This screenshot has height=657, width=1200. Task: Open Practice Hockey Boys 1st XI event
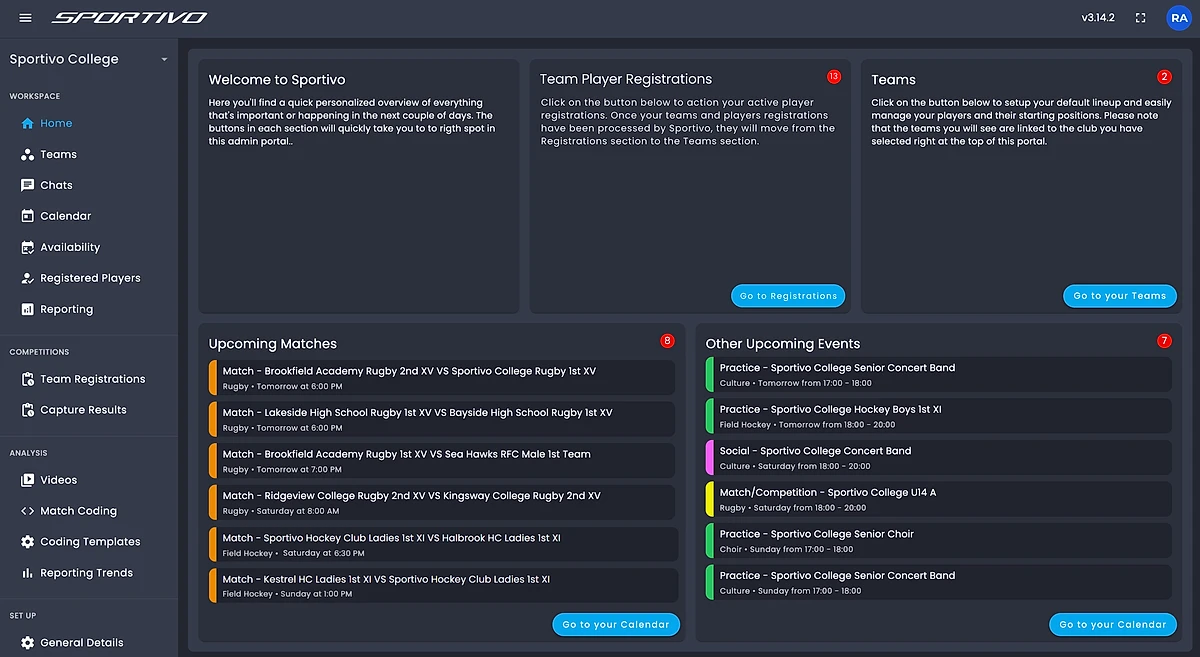pos(938,416)
